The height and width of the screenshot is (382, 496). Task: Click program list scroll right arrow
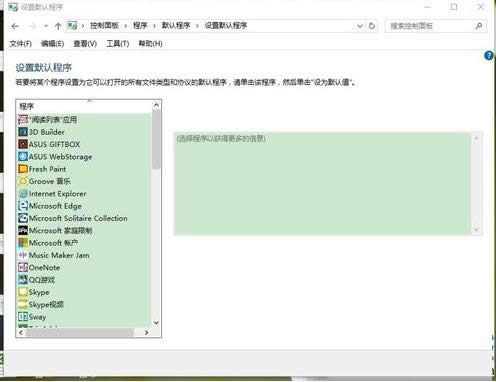tap(146, 332)
